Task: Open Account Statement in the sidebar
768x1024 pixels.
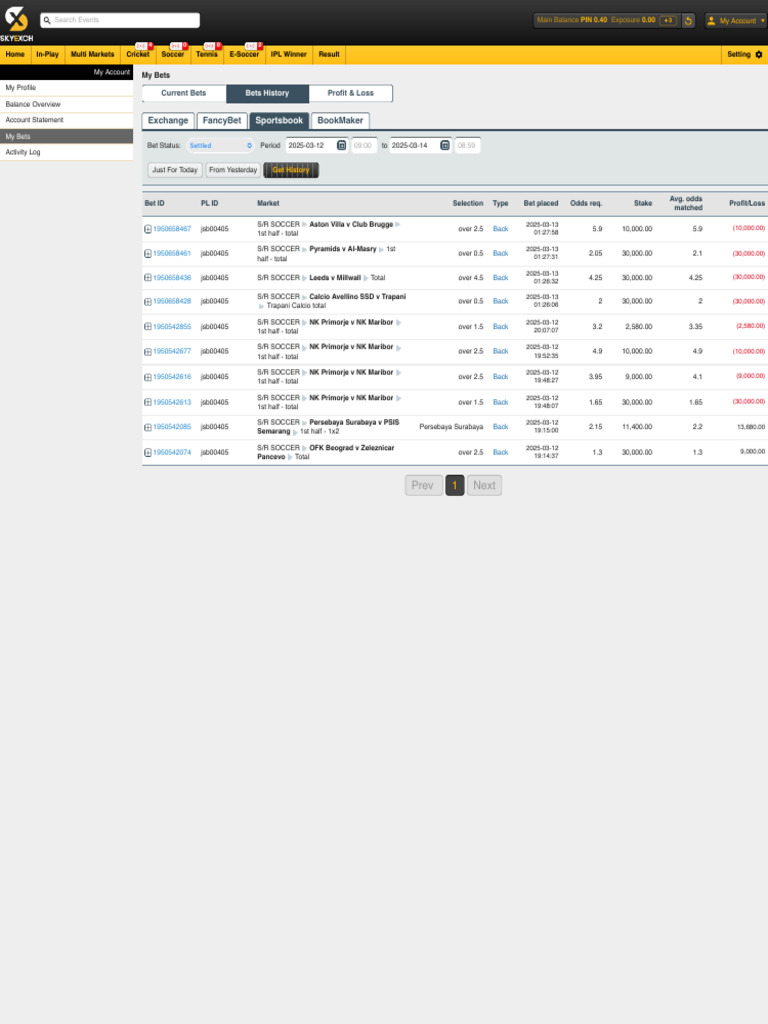Action: (34, 120)
